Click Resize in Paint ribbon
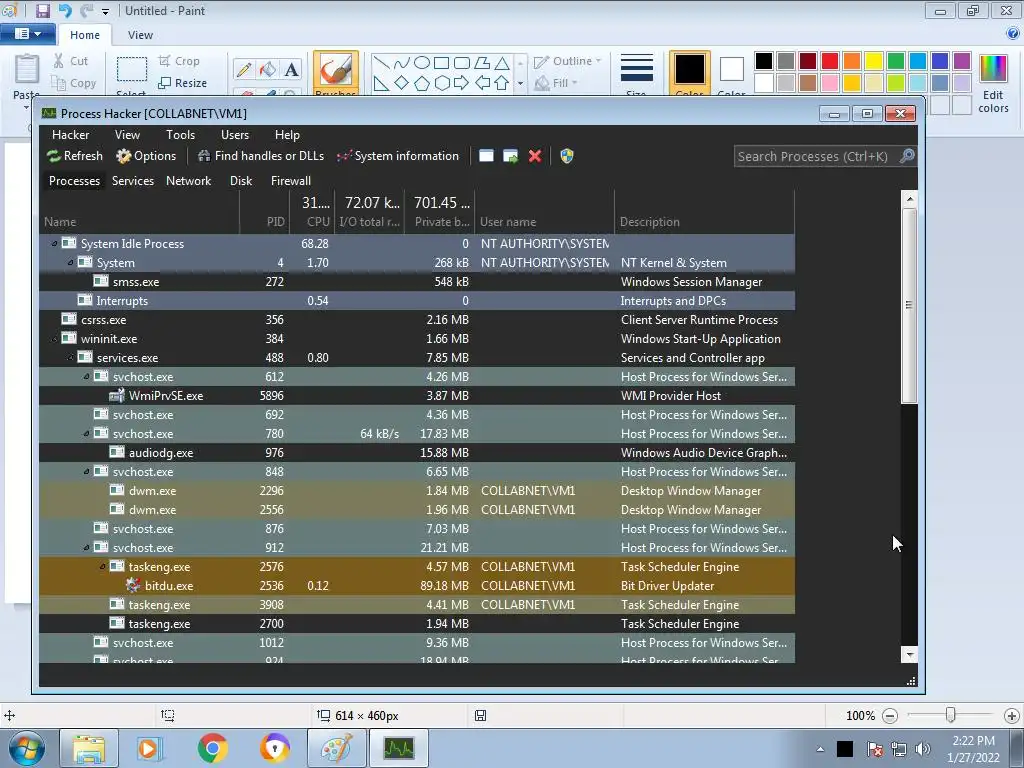 tap(182, 83)
